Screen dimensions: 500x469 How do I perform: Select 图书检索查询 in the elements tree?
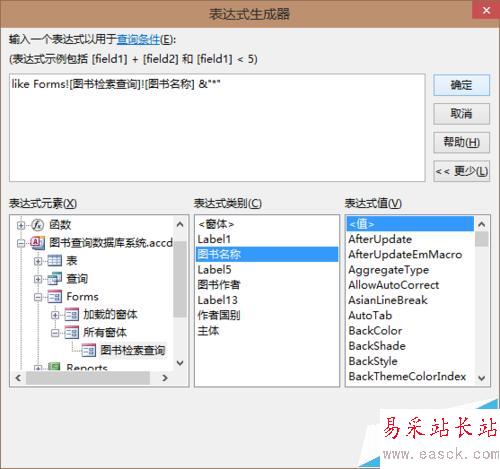(x=133, y=350)
